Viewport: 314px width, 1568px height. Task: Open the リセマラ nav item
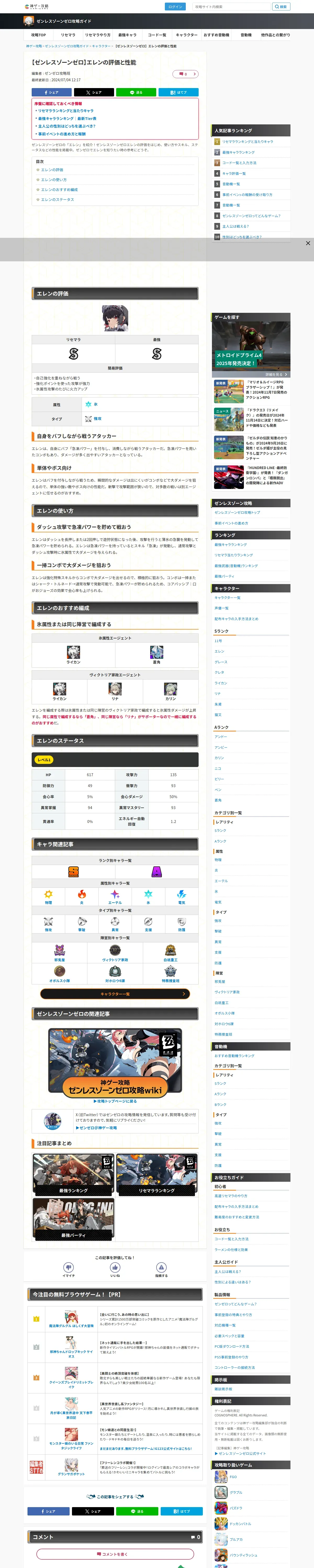[68, 35]
